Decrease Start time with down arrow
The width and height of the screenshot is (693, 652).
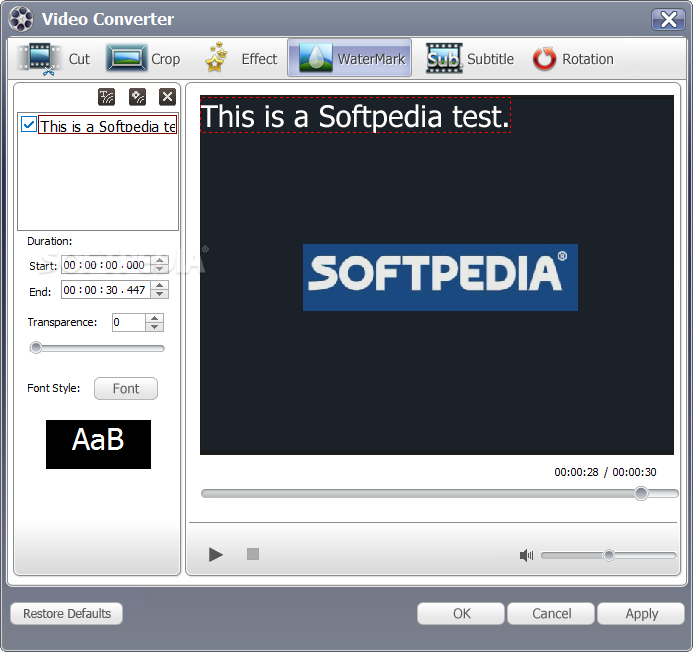pyautogui.click(x=160, y=269)
